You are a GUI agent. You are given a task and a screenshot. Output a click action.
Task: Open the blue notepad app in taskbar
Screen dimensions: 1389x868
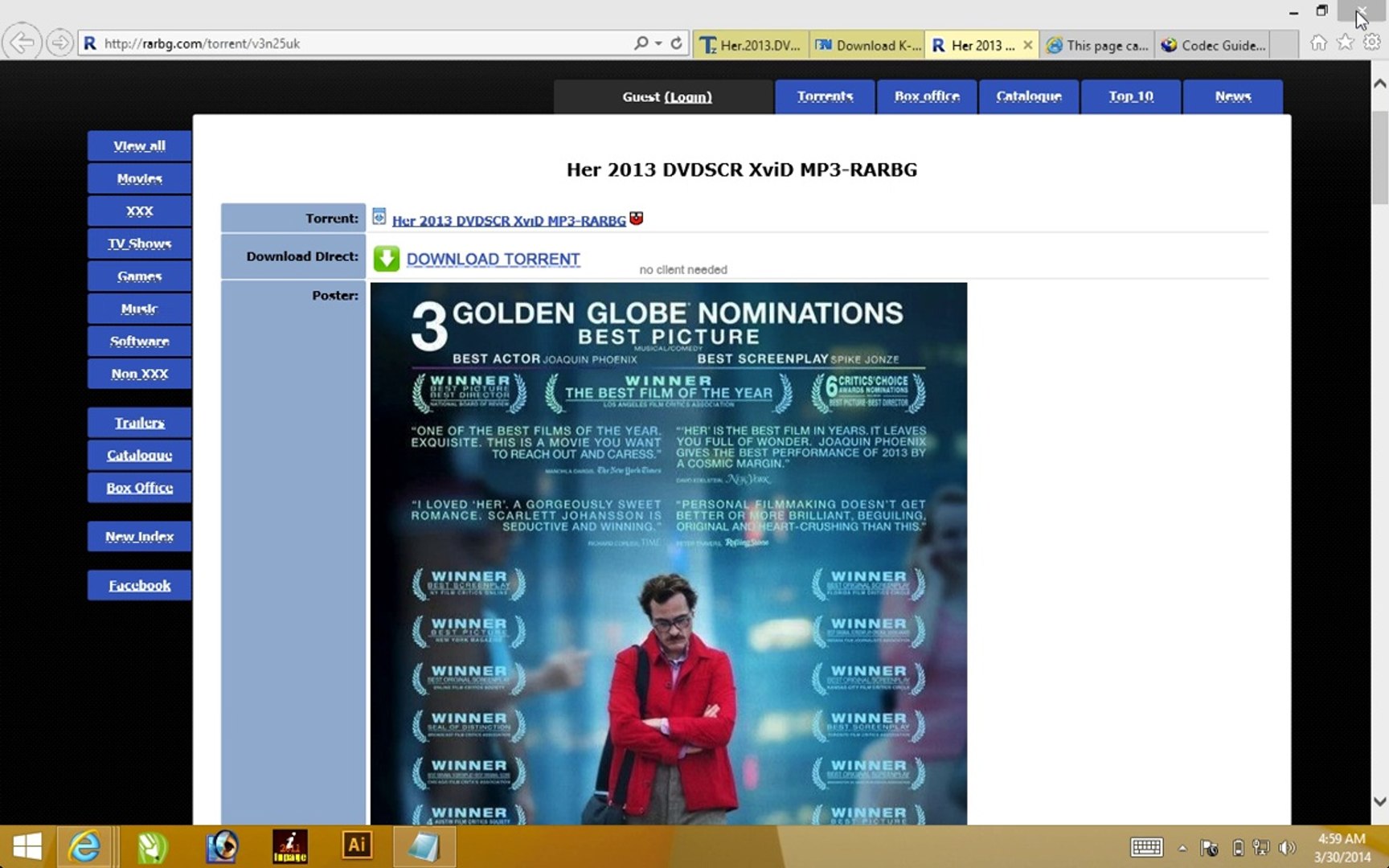(x=424, y=846)
